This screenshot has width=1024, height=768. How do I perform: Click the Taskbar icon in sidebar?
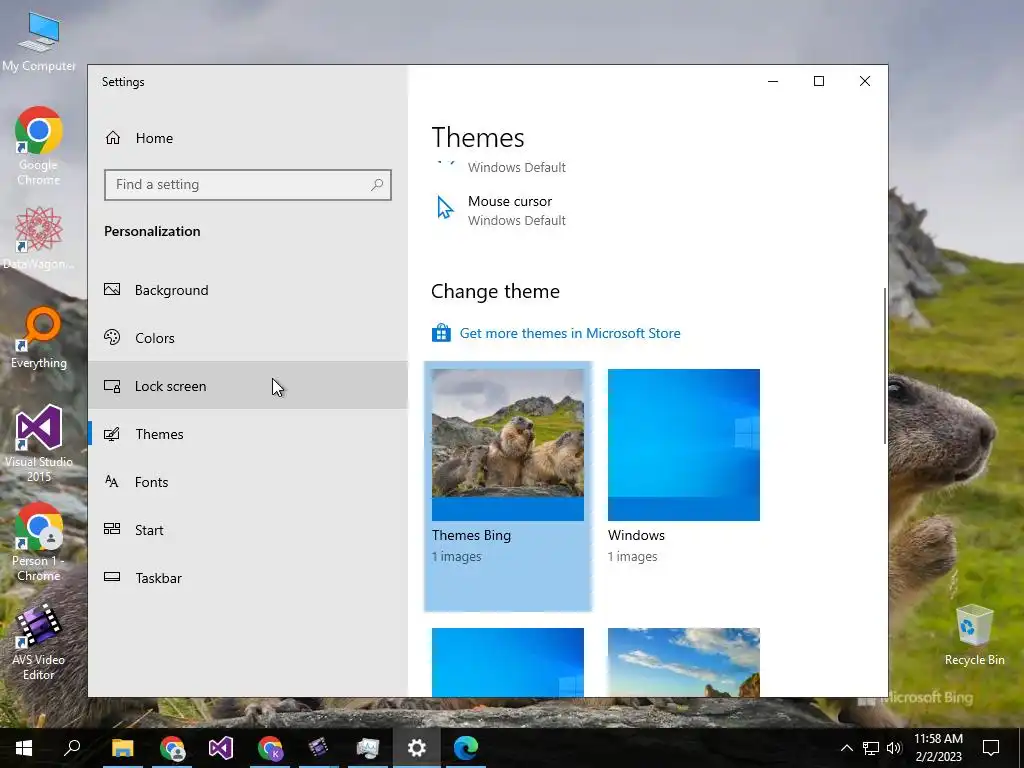click(112, 577)
